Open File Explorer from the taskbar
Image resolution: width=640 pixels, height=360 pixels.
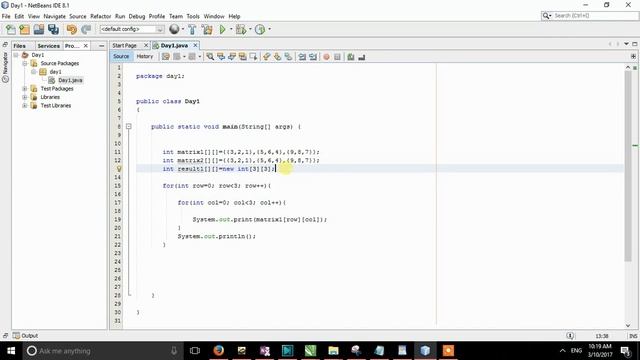333,351
